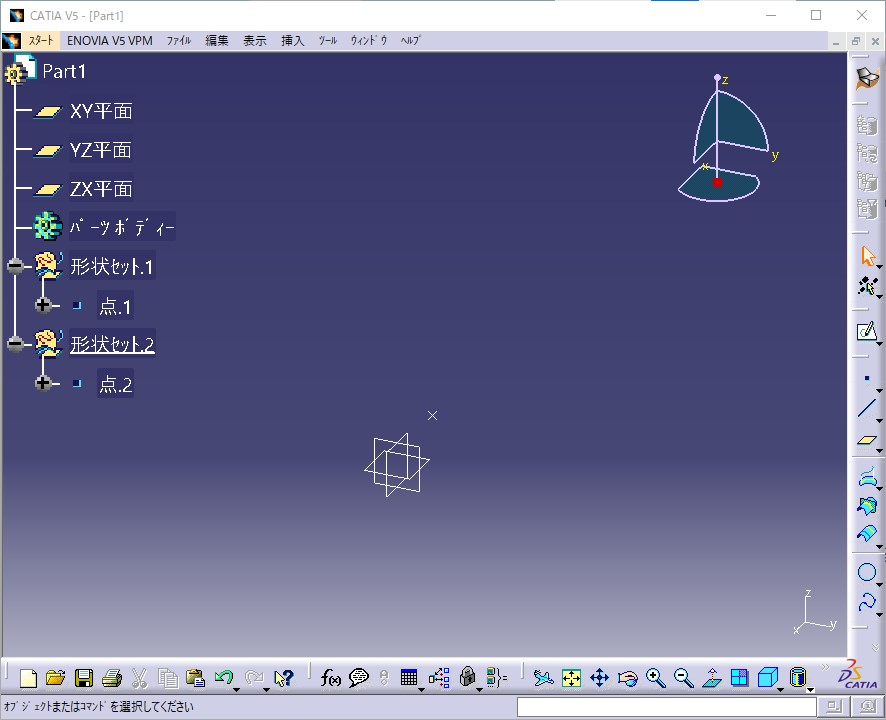Open the Formula f(x) tool
The width and height of the screenshot is (886, 720).
(x=331, y=678)
